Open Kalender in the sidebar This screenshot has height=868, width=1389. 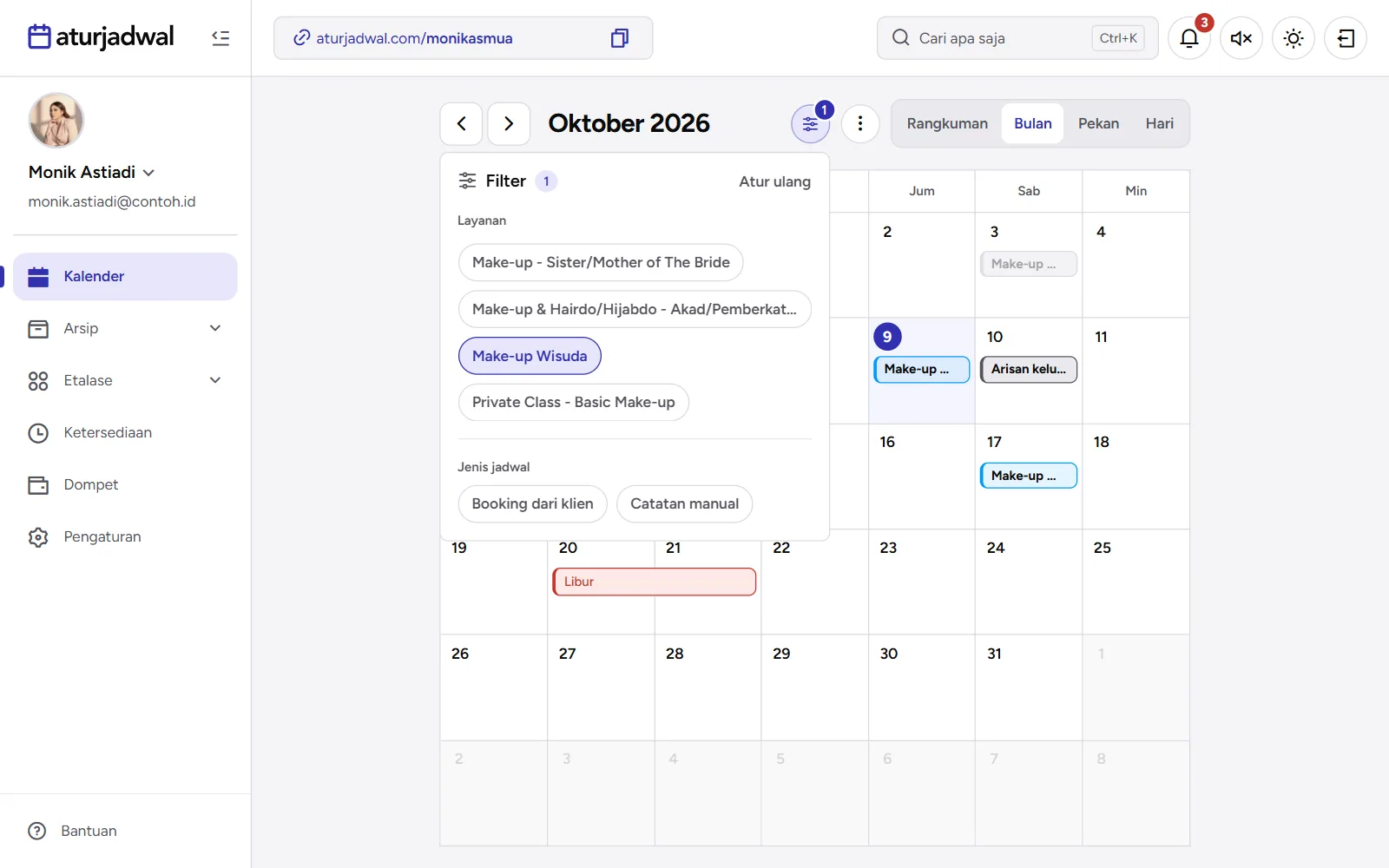125,276
